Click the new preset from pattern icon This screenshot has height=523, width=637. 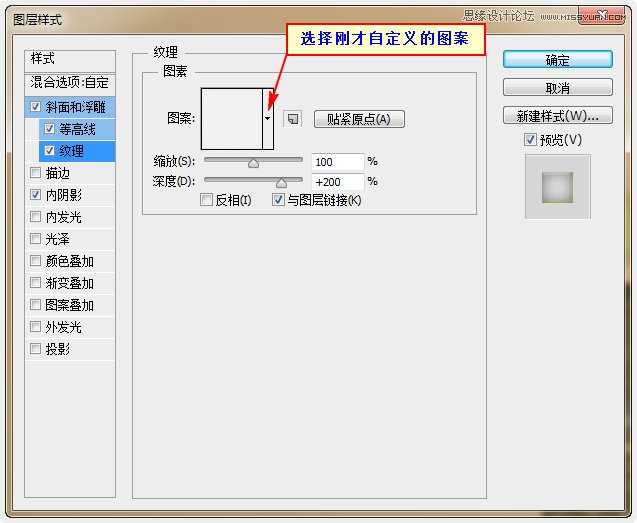click(292, 119)
